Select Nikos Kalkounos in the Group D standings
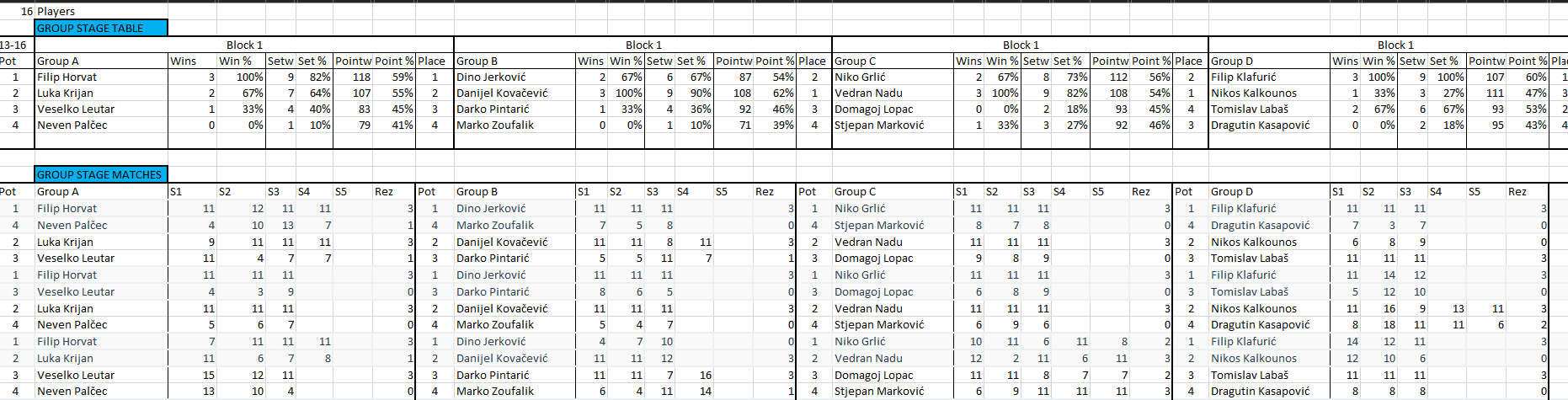Screen dimensions: 1568x400 [x=1254, y=93]
